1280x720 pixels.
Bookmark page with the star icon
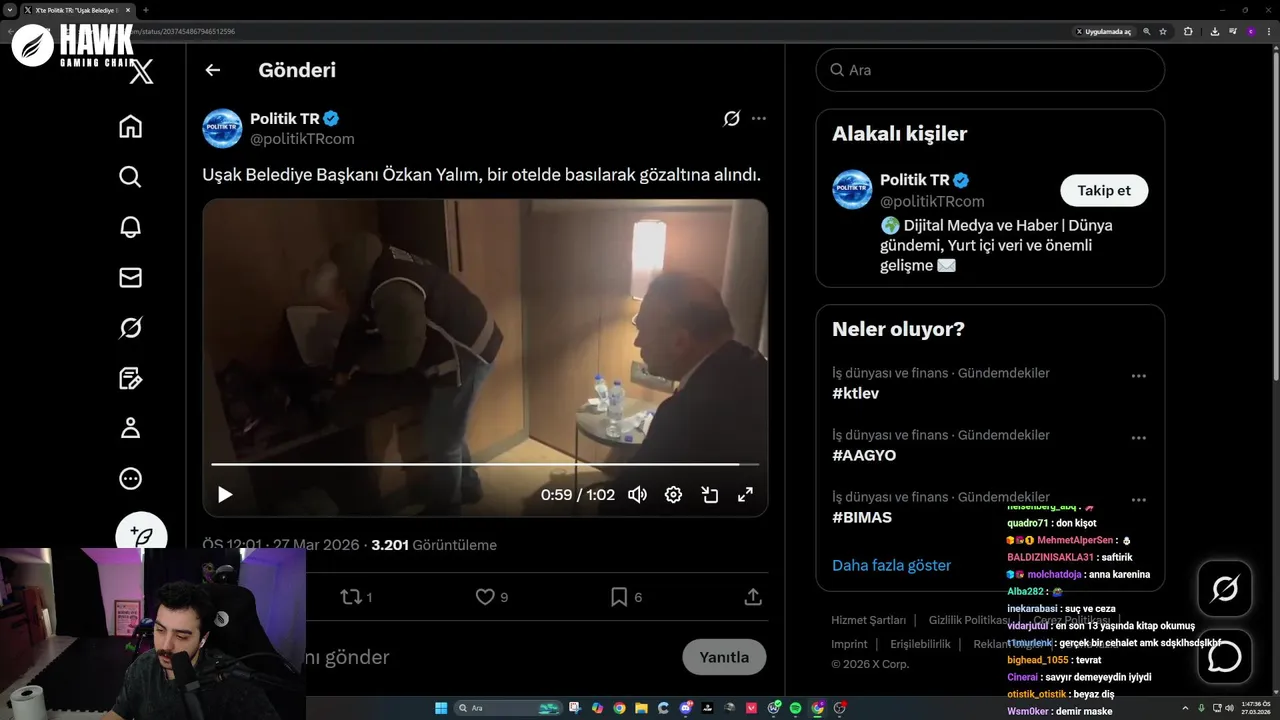[1163, 32]
